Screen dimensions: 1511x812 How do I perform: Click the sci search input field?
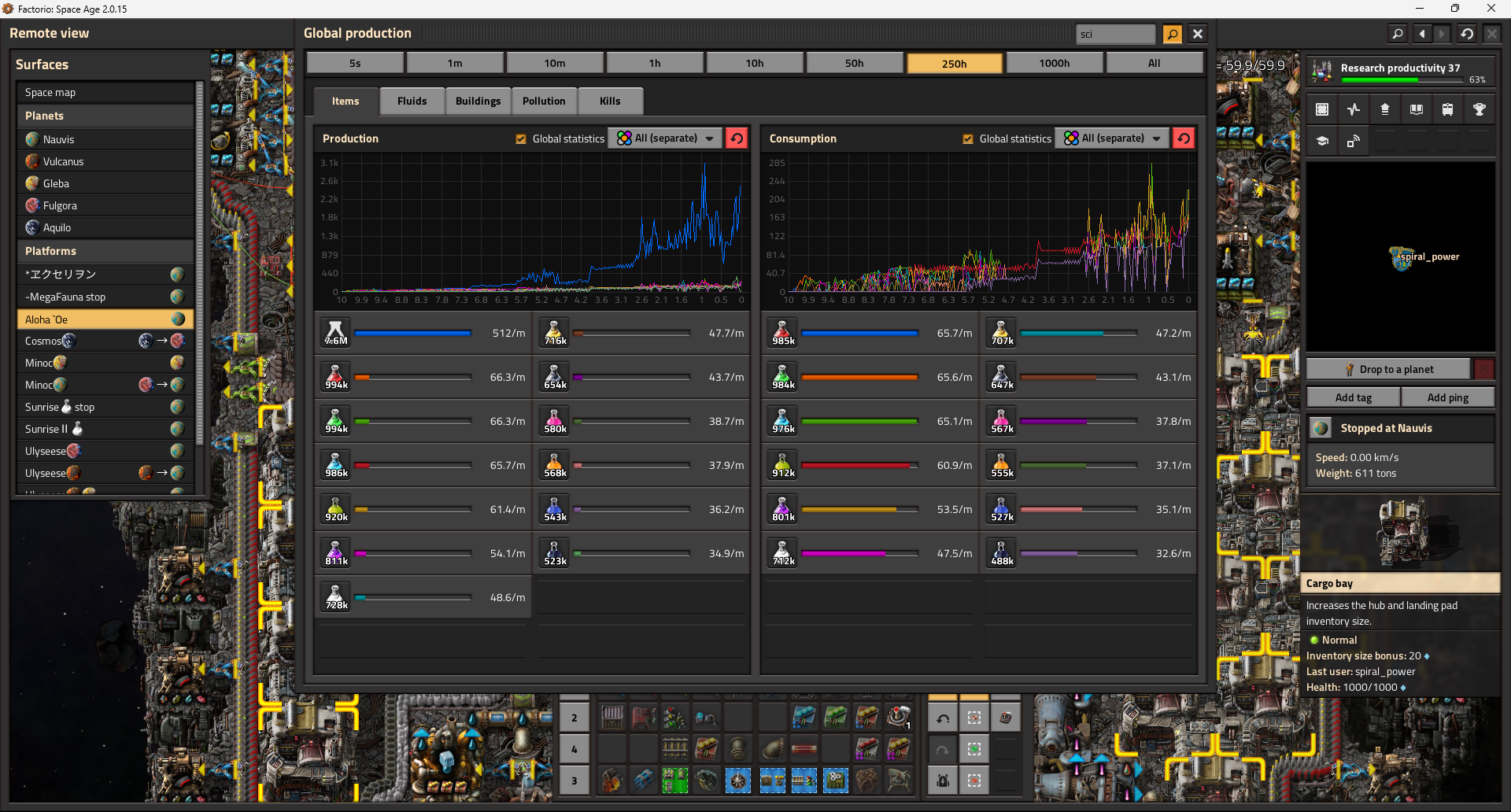pos(1114,34)
